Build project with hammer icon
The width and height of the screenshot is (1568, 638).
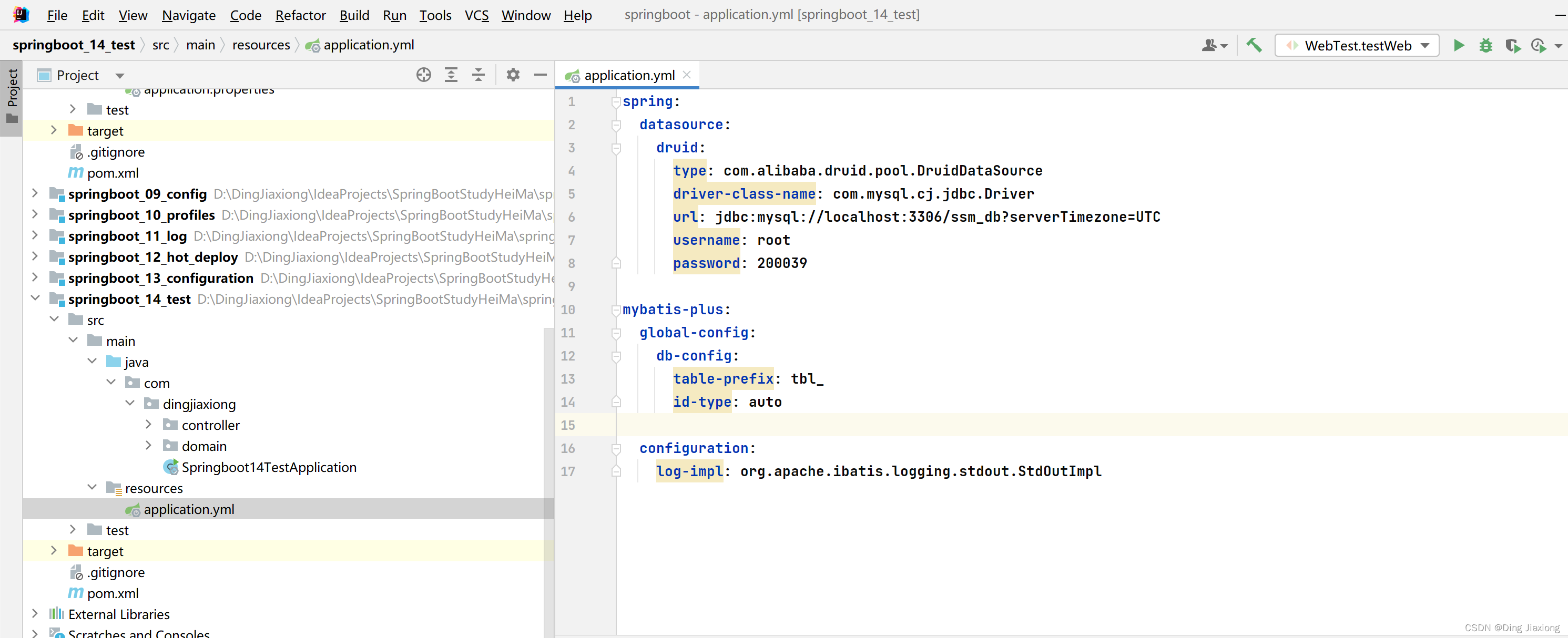coord(1254,45)
